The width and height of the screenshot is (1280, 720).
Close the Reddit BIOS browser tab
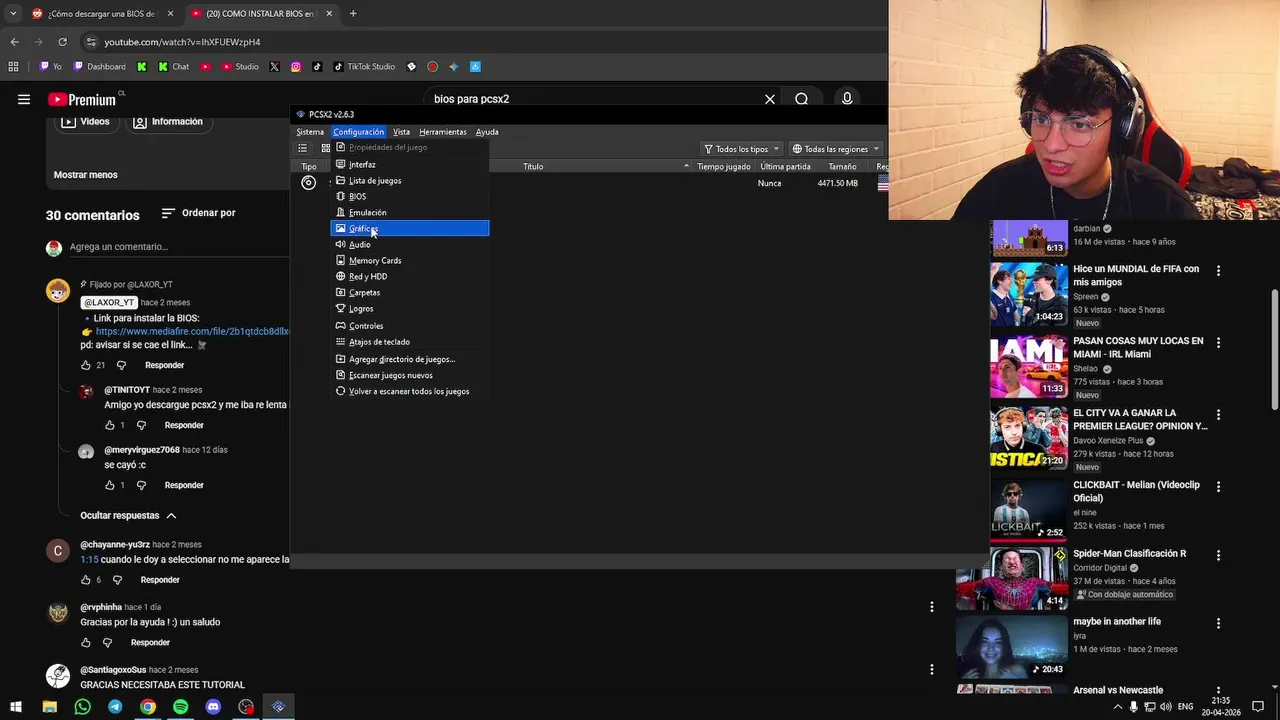click(x=170, y=14)
